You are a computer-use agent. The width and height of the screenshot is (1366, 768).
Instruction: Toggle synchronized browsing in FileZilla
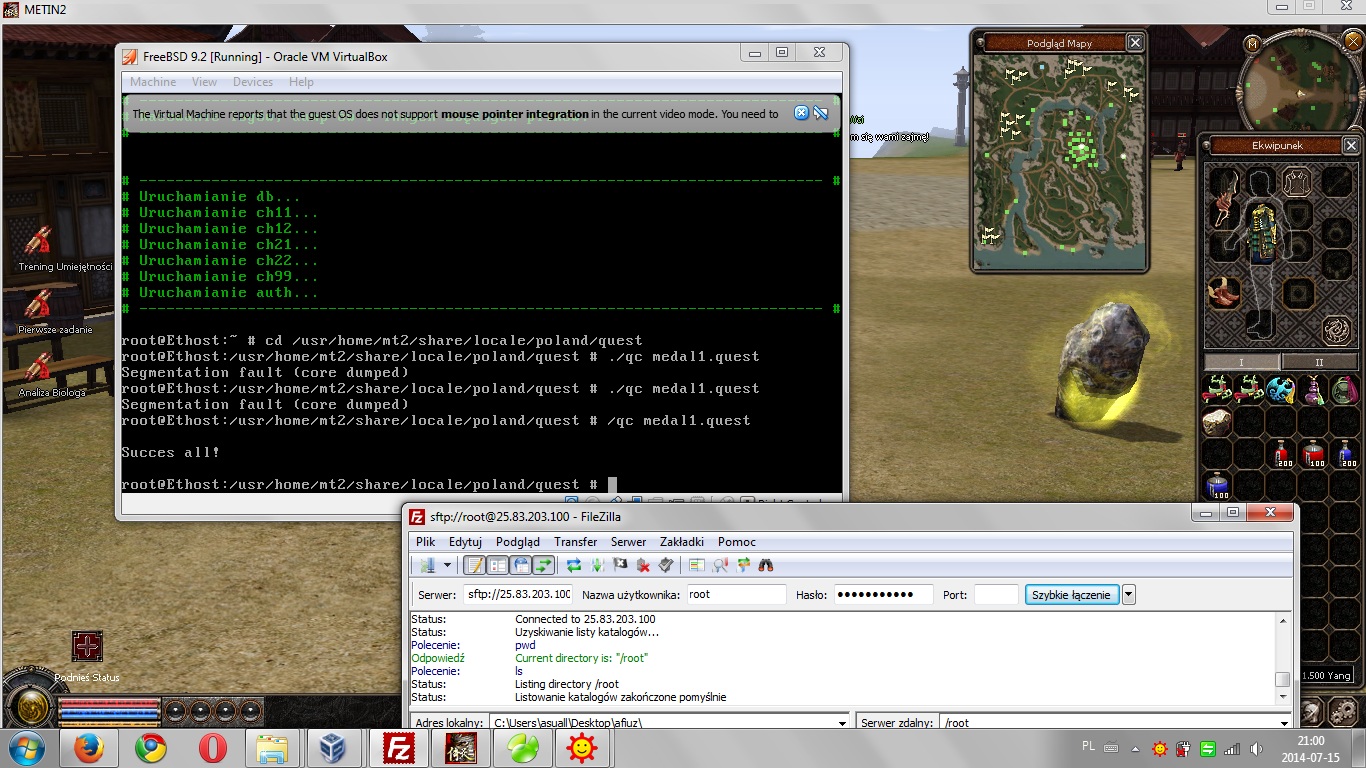[743, 565]
